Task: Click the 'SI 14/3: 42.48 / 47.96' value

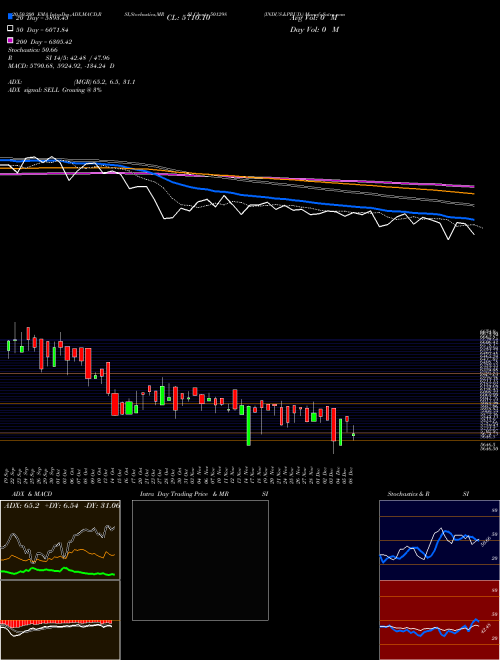Action: click(x=77, y=58)
